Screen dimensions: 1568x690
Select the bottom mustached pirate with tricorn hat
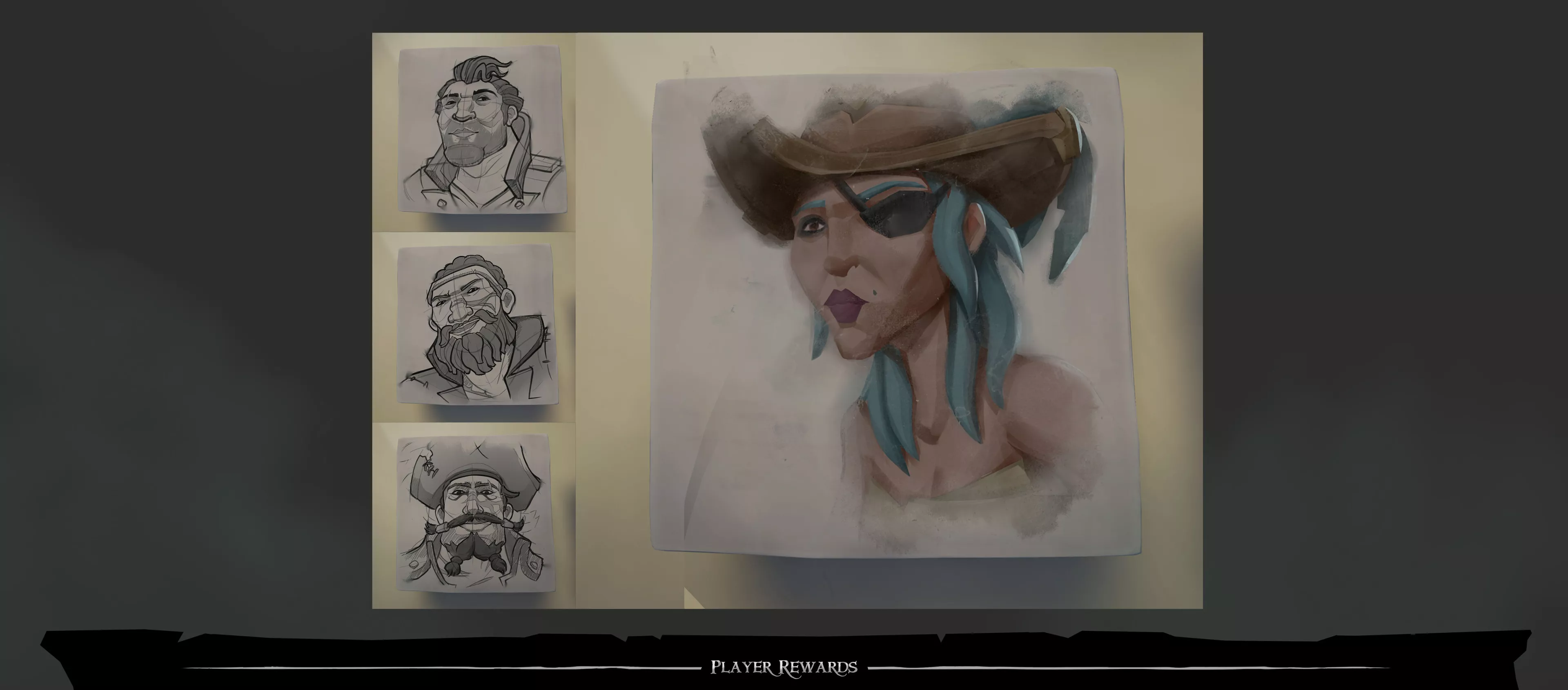pos(474,513)
